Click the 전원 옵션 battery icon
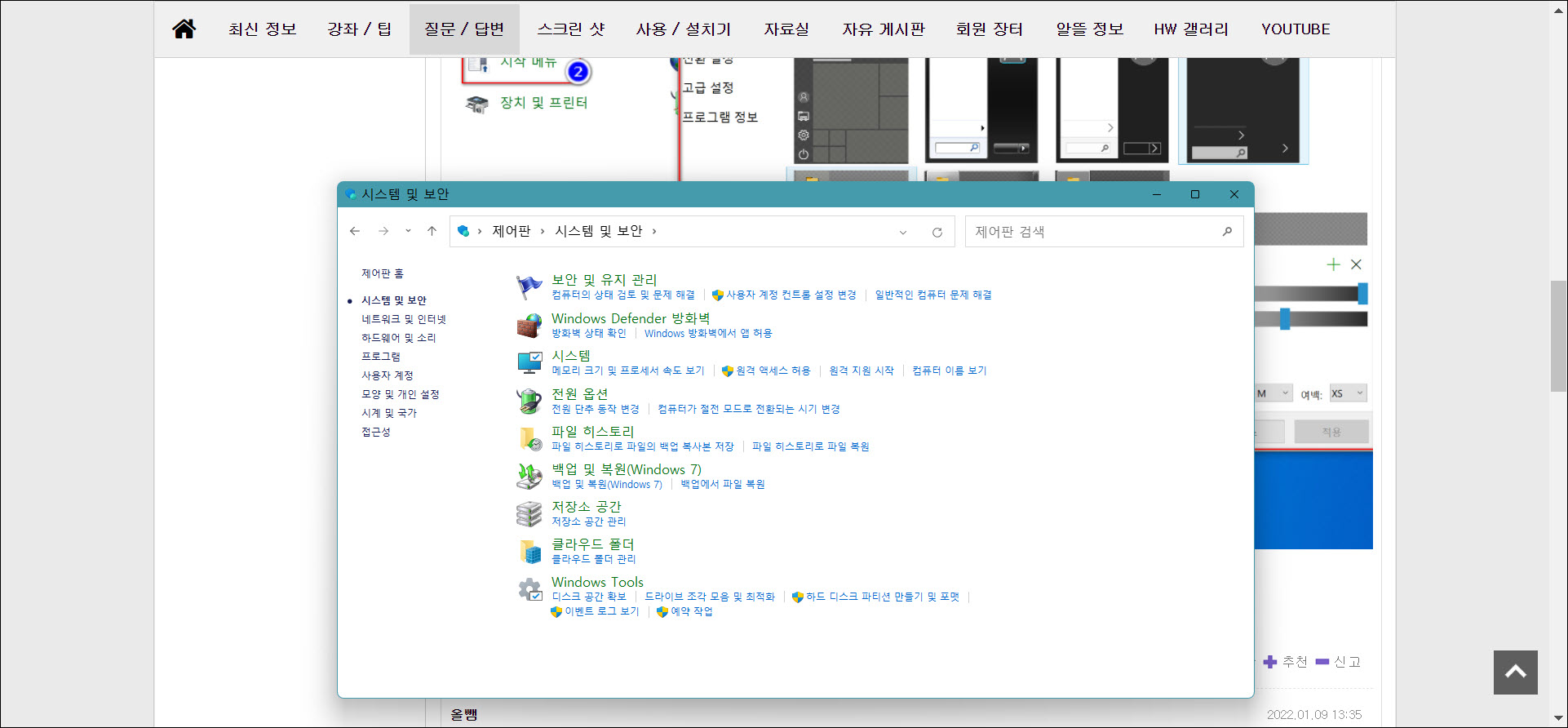The width and height of the screenshot is (1568, 728). 529,400
